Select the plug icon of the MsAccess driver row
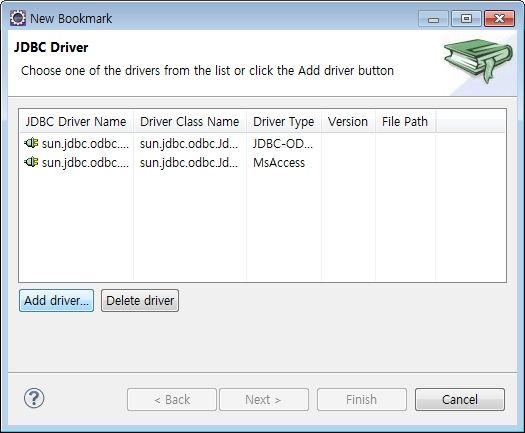The image size is (525, 433). click(x=31, y=162)
